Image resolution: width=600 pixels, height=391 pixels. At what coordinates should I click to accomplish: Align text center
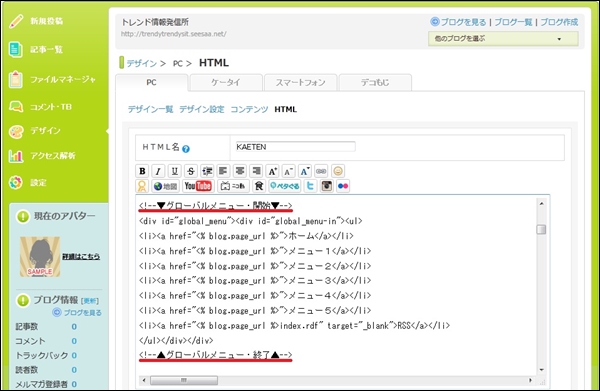pyautogui.click(x=240, y=171)
